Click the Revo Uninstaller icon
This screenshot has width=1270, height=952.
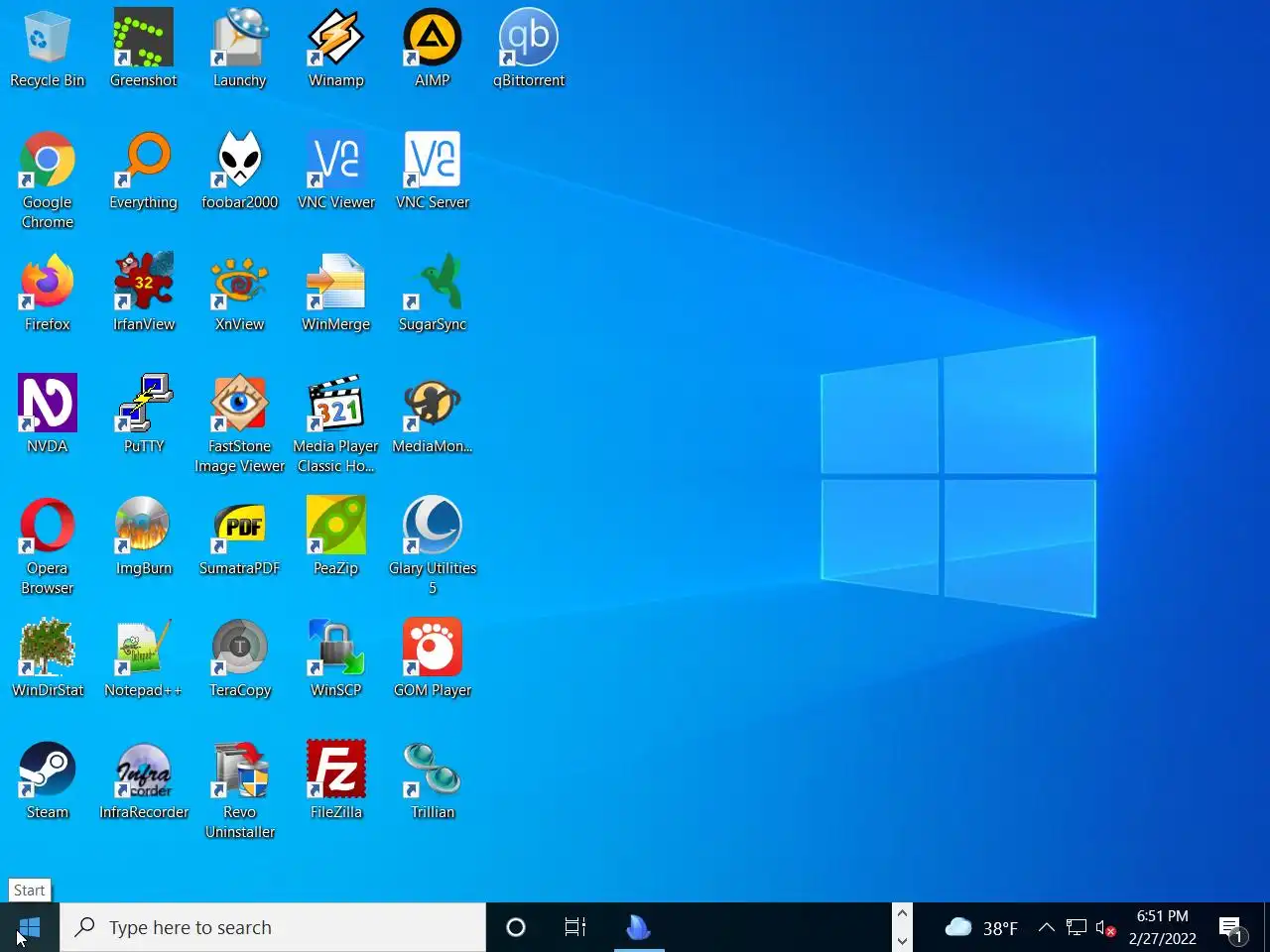pos(239,790)
